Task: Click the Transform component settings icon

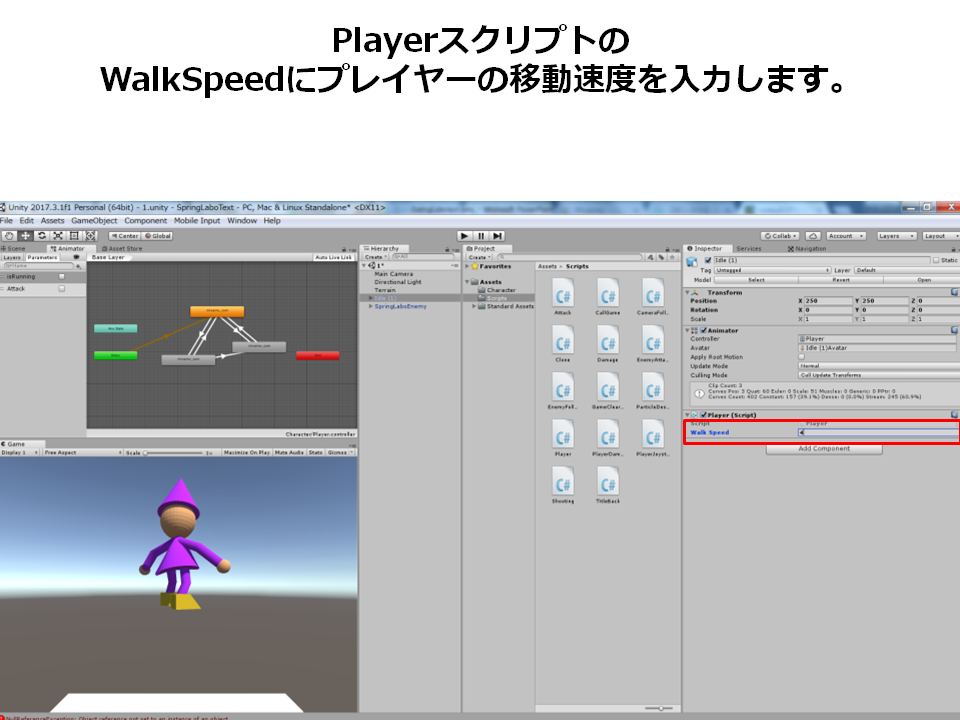Action: pyautogui.click(x=954, y=293)
